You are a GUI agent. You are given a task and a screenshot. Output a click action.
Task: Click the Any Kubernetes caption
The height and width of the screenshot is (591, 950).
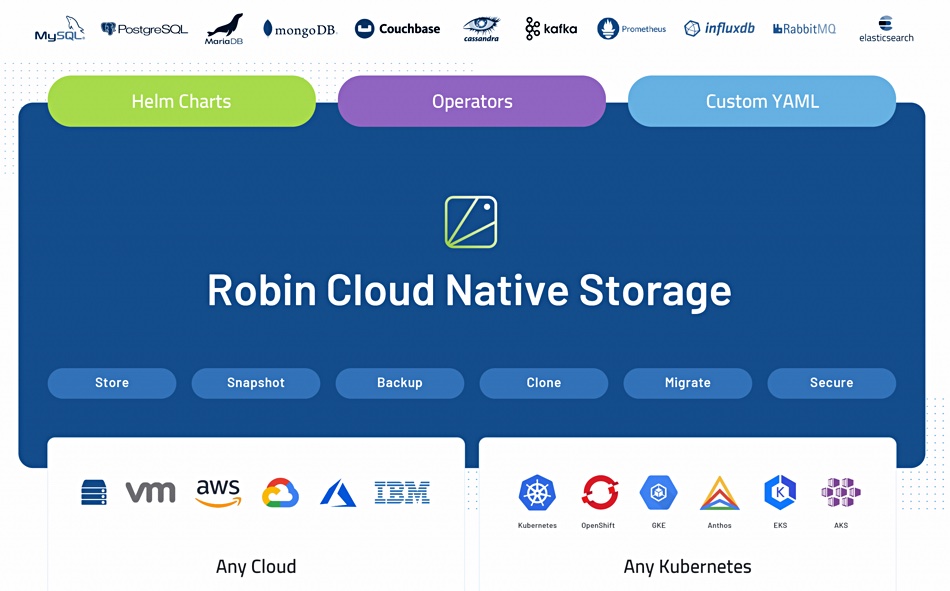click(688, 567)
